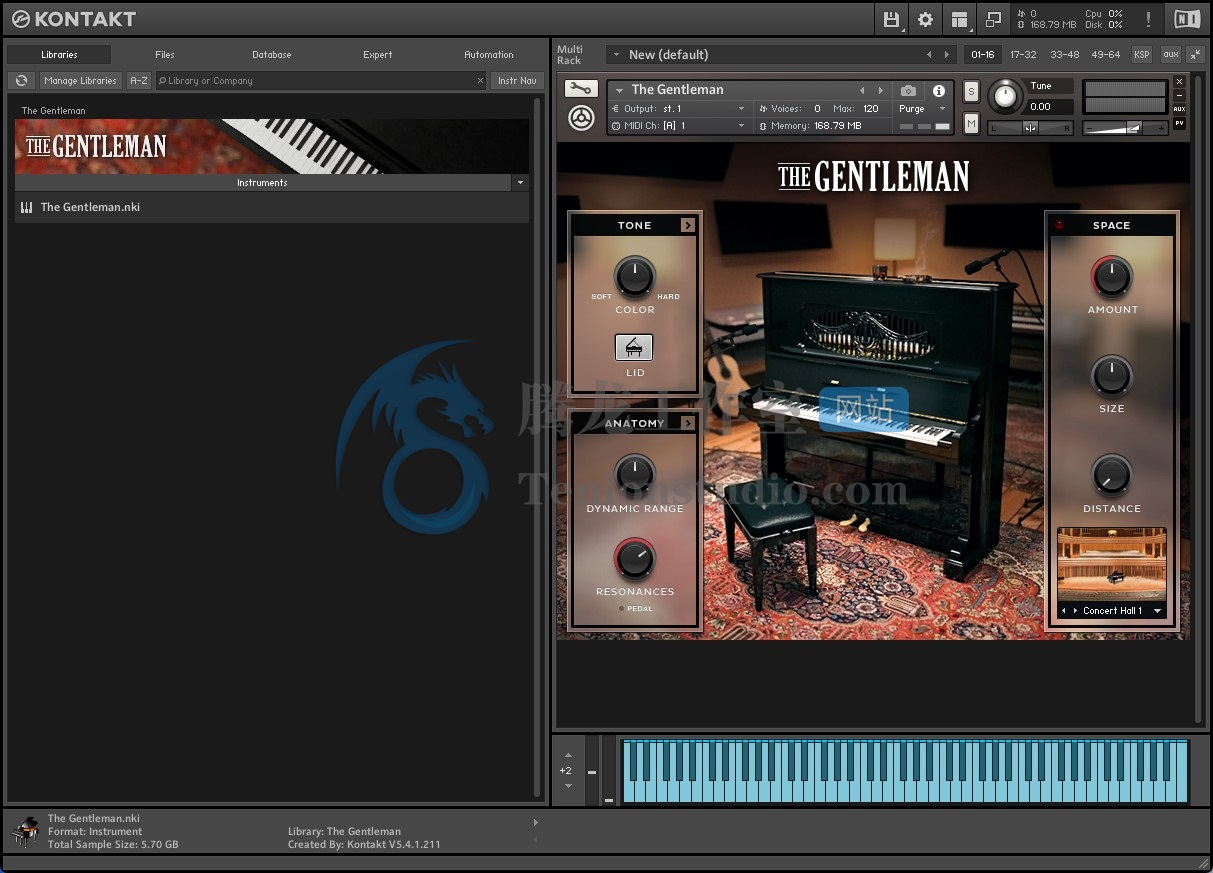Open the Expert tab
Screen dimensions: 1213x873
[377, 55]
